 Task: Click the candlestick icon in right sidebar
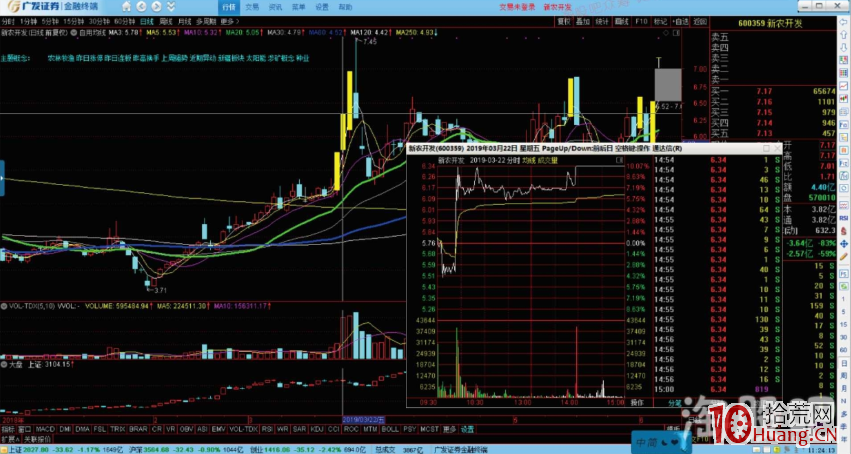pyautogui.click(x=844, y=98)
